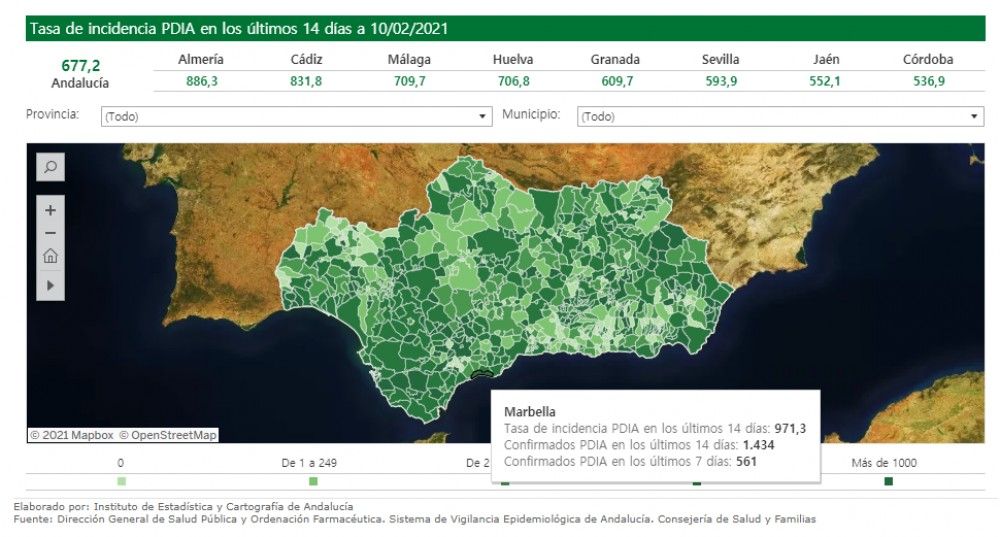Reset map view with the home icon
This screenshot has width=1000, height=537.
click(x=50, y=256)
